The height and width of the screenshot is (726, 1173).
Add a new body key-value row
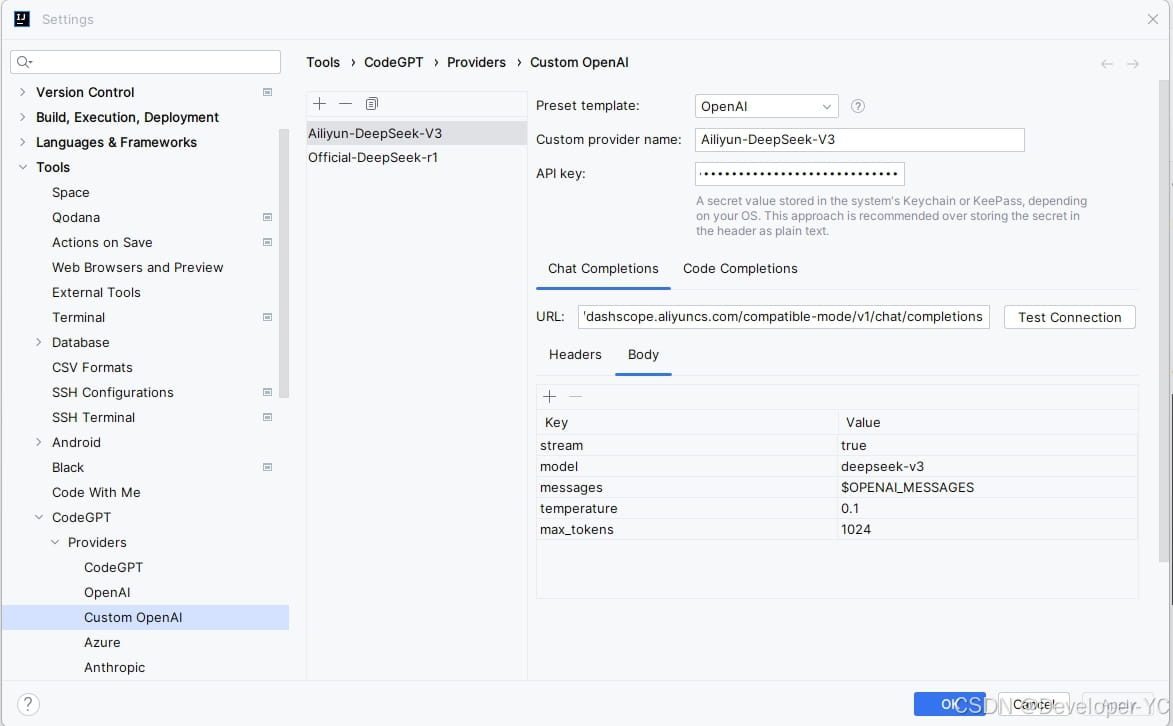549,397
